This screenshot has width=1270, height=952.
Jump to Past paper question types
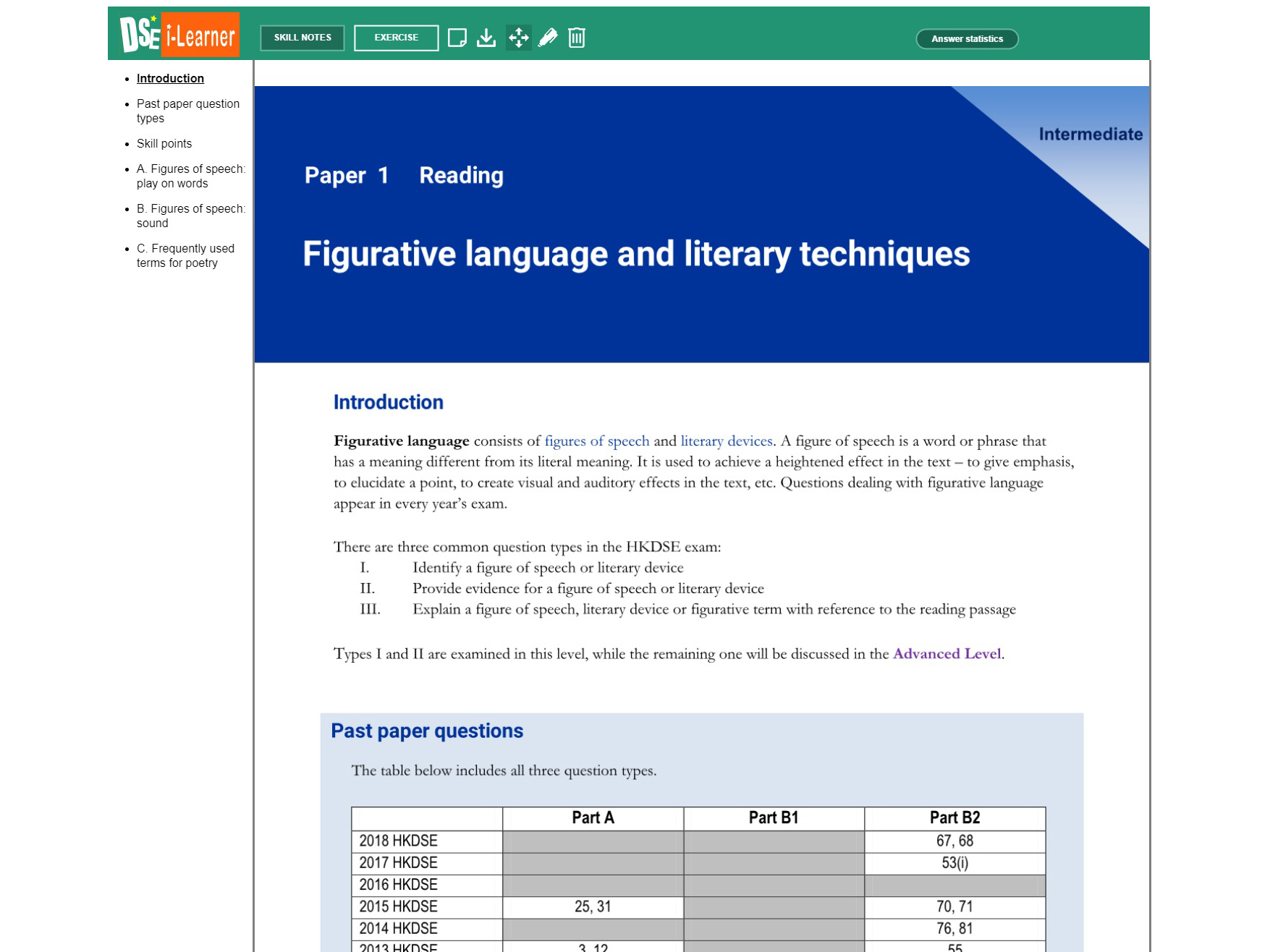188,111
